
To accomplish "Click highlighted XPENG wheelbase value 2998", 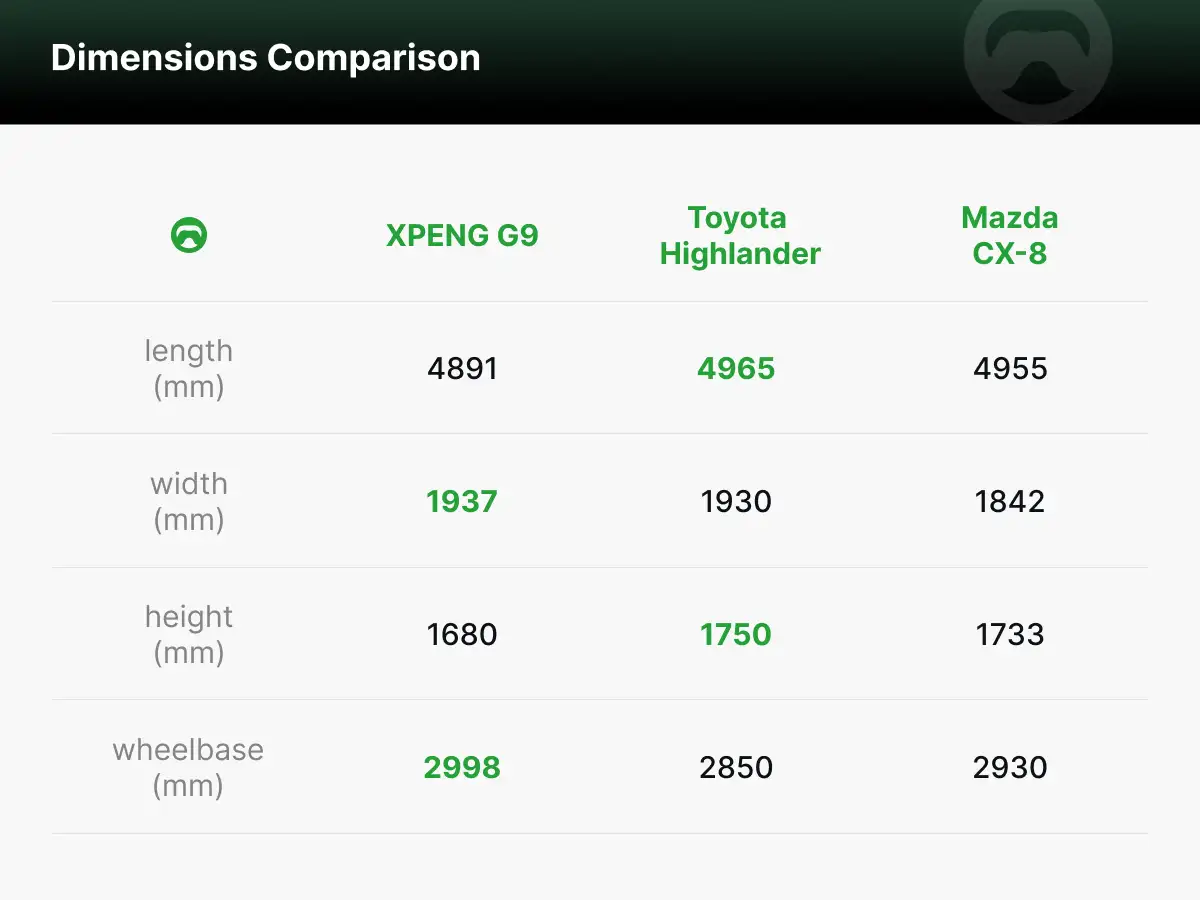I will [x=462, y=767].
